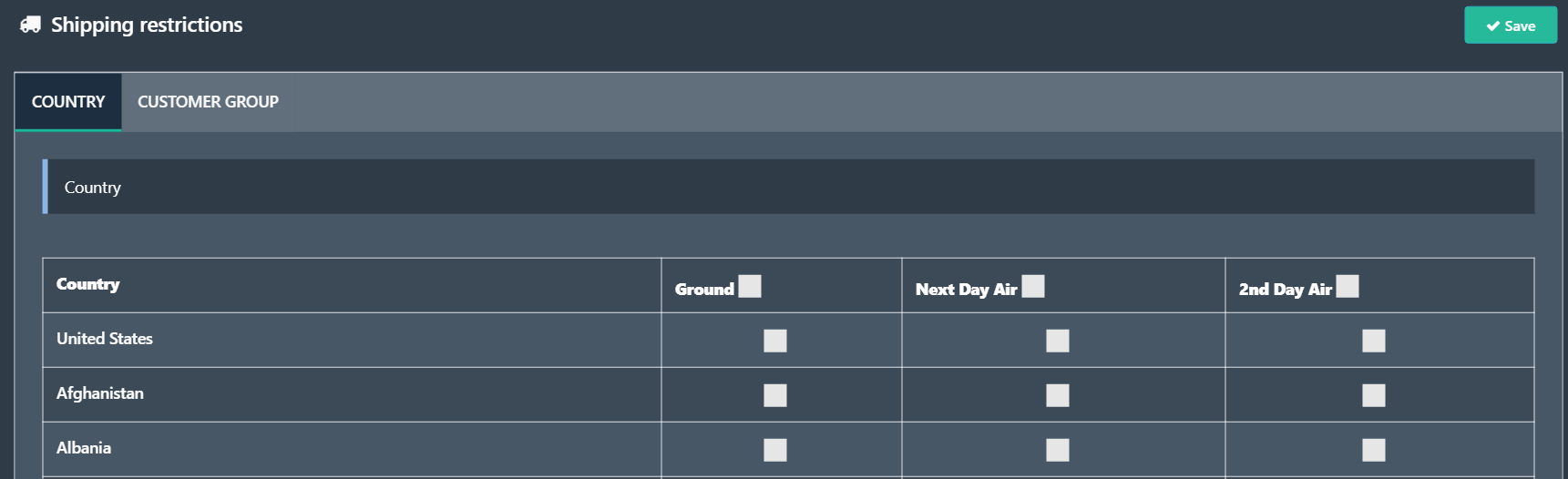
Task: Click the Shipping restrictions page title
Action: (x=147, y=25)
